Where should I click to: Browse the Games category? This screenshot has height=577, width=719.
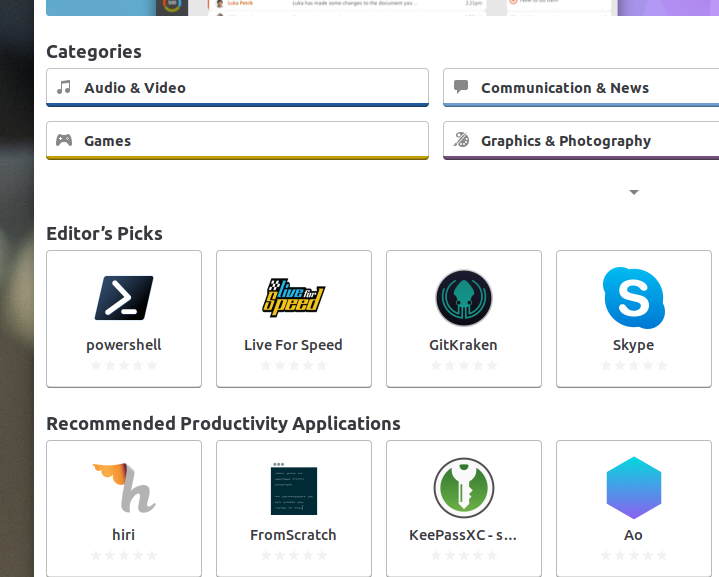click(x=237, y=141)
